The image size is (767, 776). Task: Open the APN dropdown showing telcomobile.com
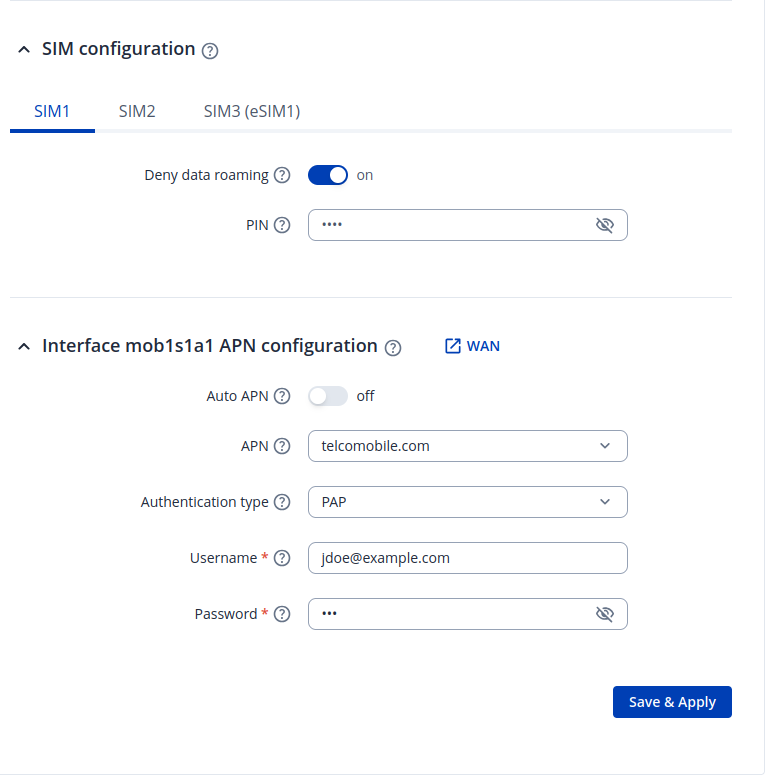[x=467, y=446]
